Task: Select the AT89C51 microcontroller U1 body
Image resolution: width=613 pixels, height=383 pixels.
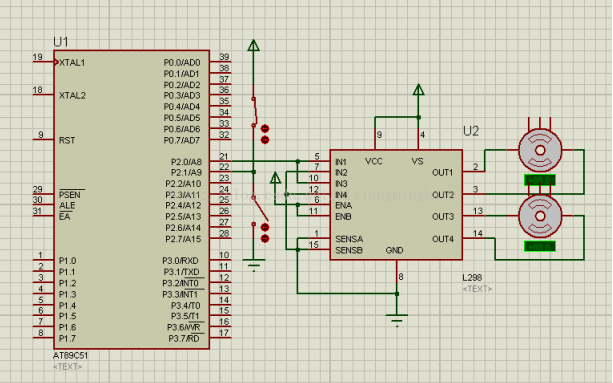Action: click(132, 199)
